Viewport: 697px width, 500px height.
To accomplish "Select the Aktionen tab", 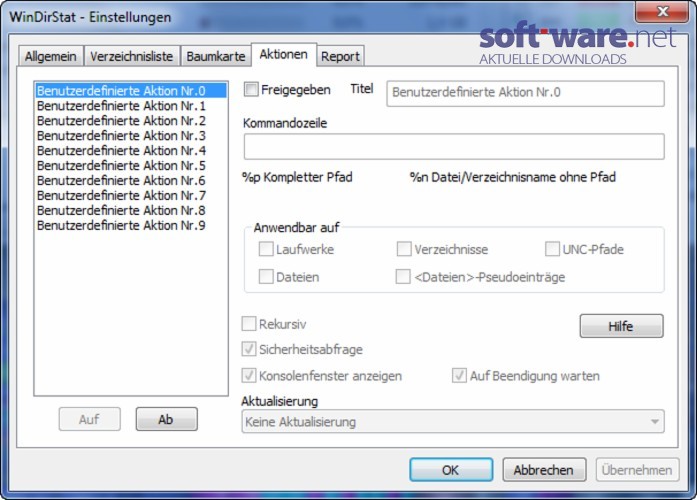I will pyautogui.click(x=284, y=55).
